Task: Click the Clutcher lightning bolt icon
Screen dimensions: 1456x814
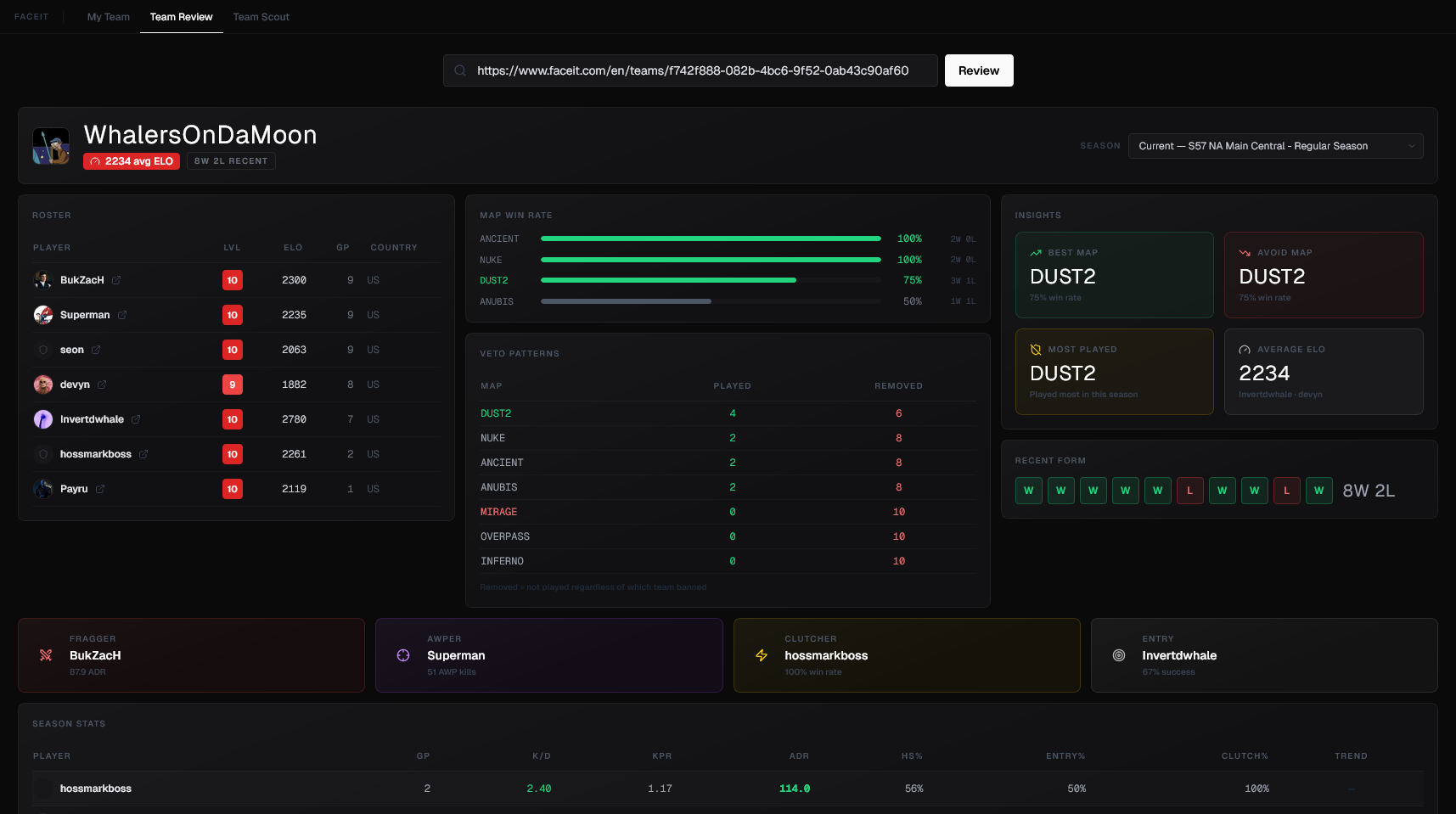Action: point(762,655)
